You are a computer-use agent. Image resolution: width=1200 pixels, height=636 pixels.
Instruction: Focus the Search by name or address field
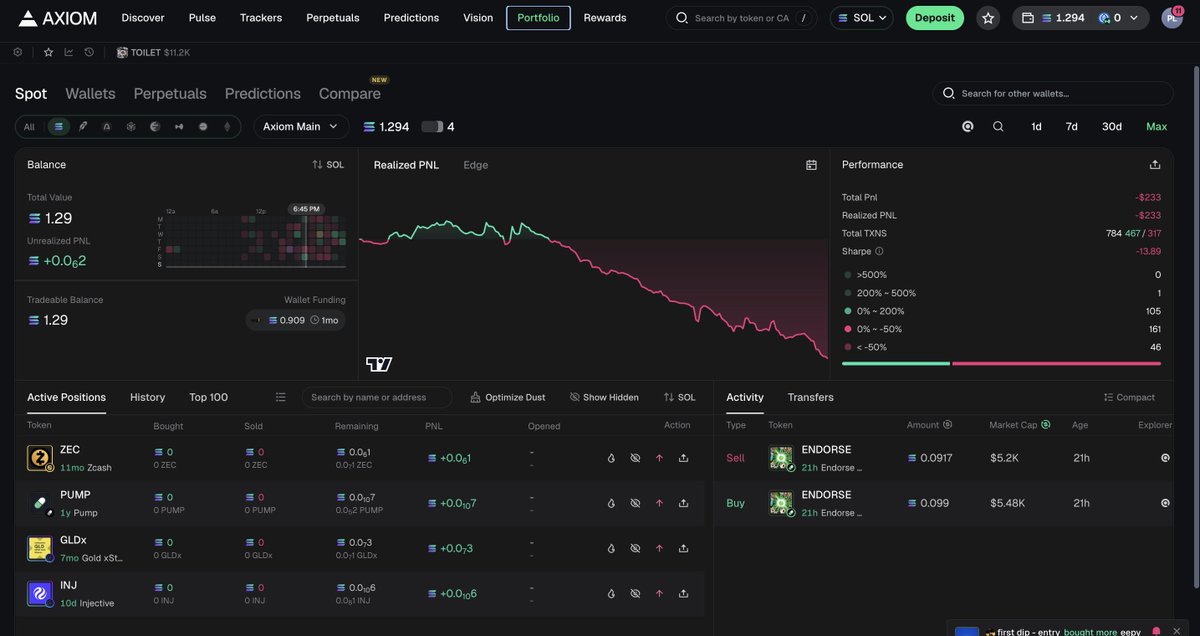click(377, 397)
